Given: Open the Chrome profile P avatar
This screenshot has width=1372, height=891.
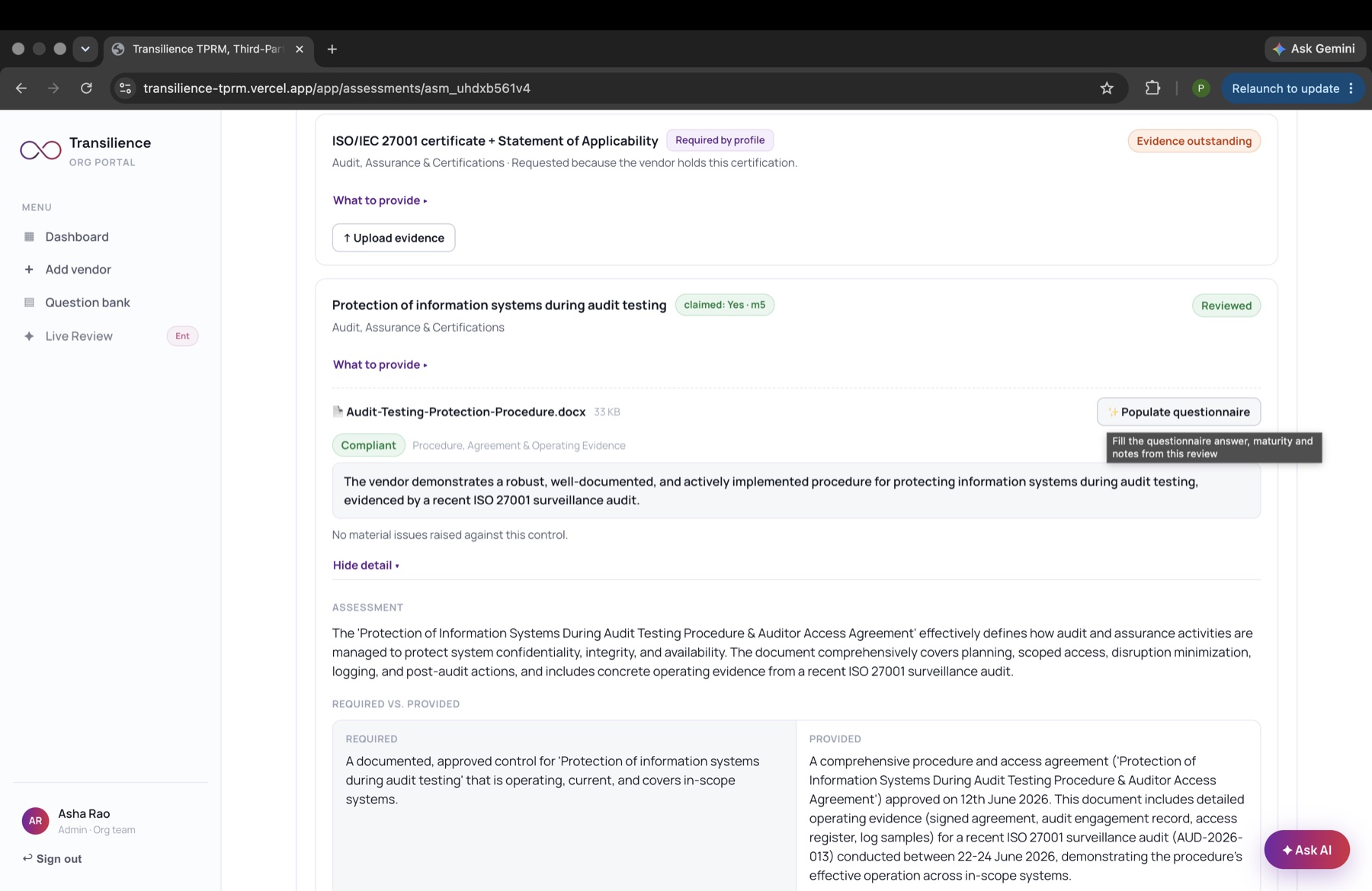Looking at the screenshot, I should 1200,88.
